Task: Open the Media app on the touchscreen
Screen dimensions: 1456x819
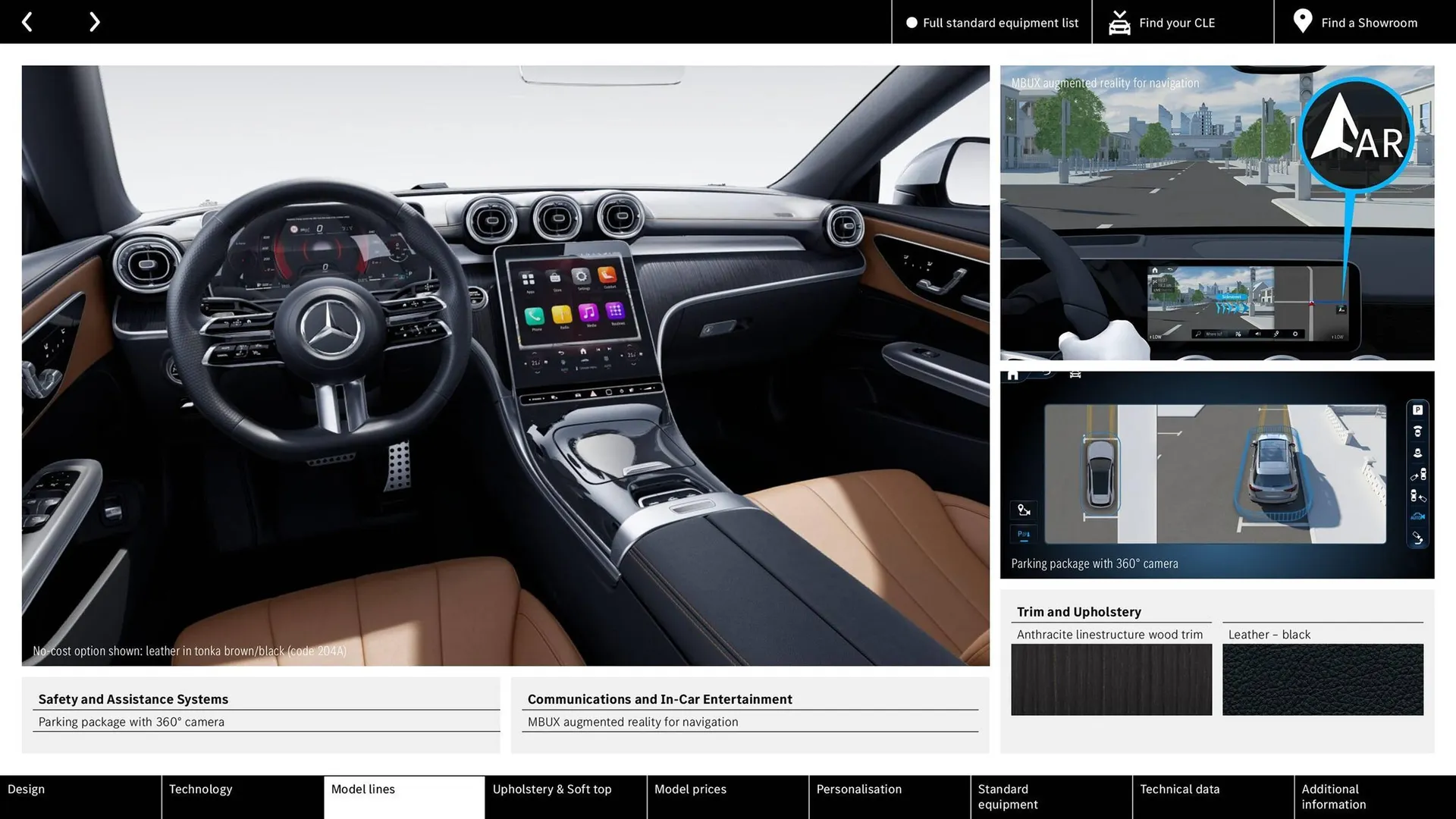Action: (x=588, y=313)
